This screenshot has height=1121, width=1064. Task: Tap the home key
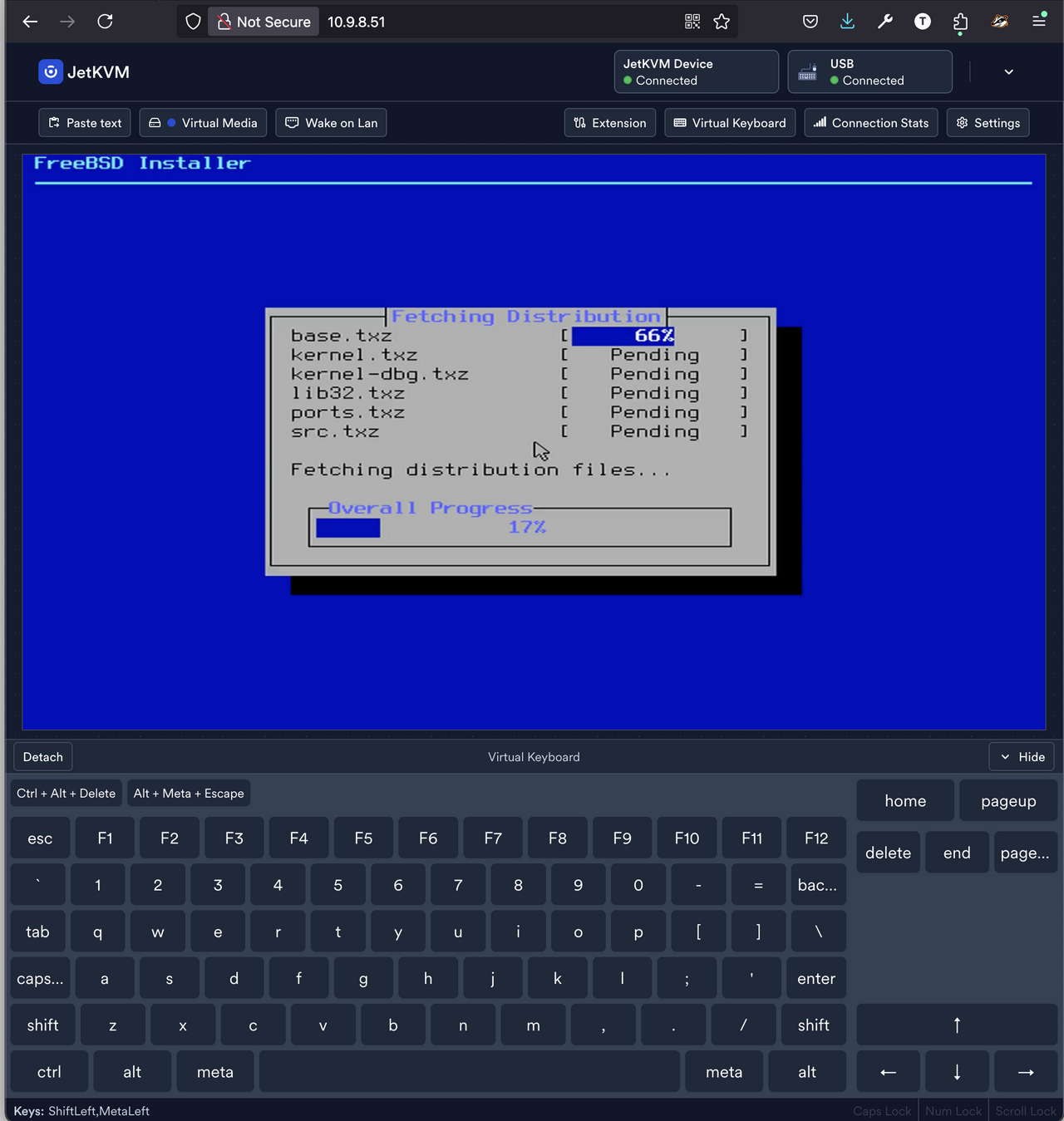pyautogui.click(x=905, y=801)
